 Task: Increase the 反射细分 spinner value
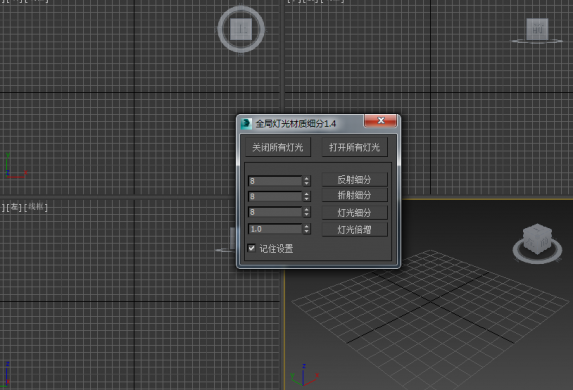point(307,178)
